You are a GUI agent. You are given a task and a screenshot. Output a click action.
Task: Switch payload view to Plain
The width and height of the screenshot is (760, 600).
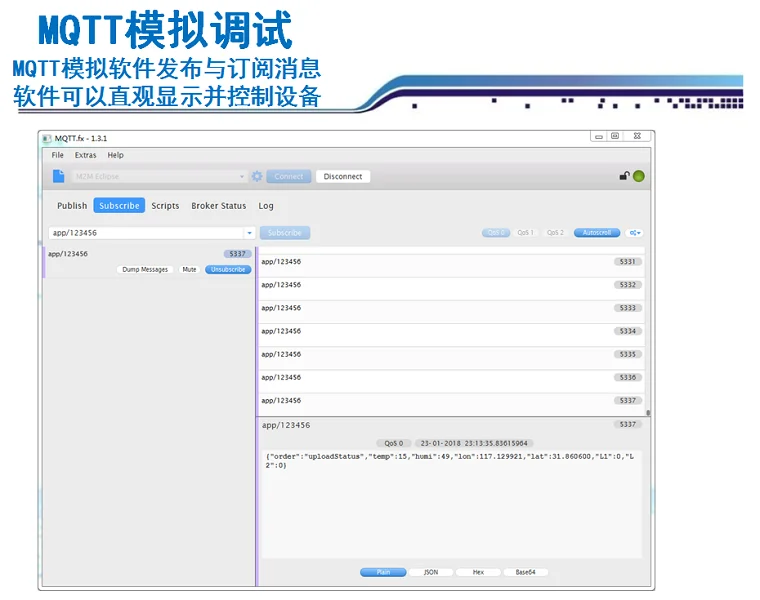[383, 572]
